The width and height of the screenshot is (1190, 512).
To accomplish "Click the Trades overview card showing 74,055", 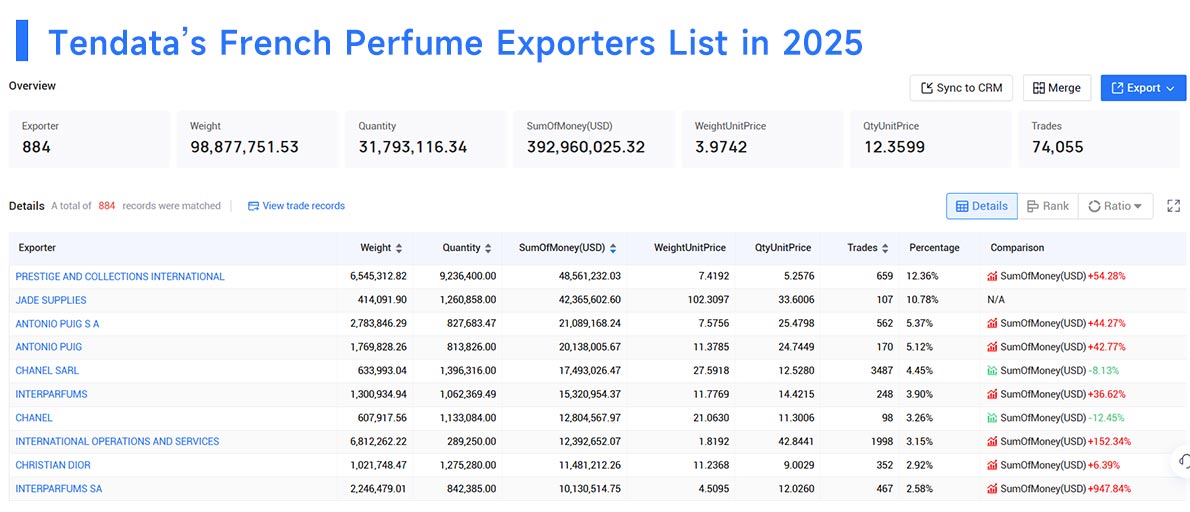I will tap(1099, 139).
